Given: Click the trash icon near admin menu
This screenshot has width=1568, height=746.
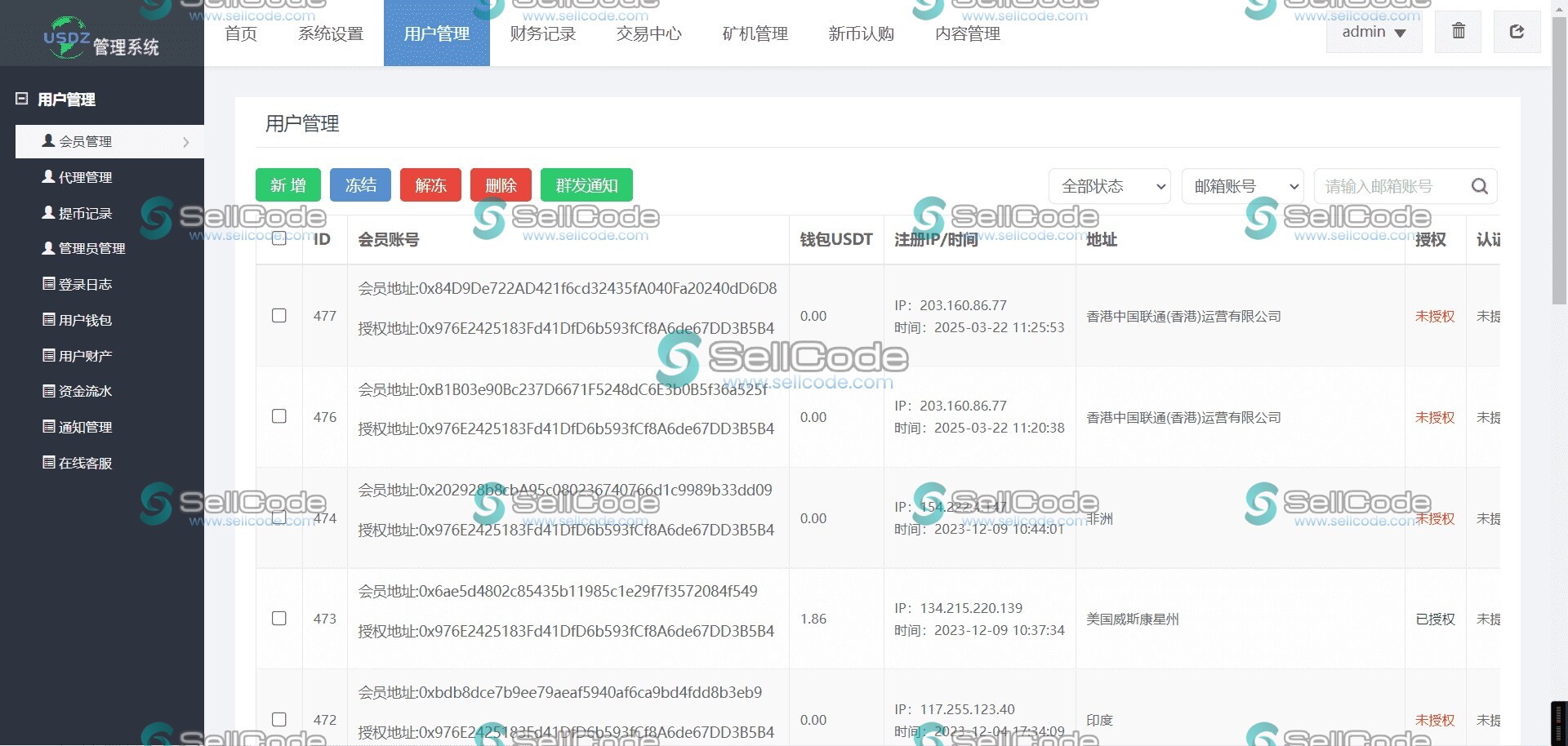Looking at the screenshot, I should pos(1457,31).
